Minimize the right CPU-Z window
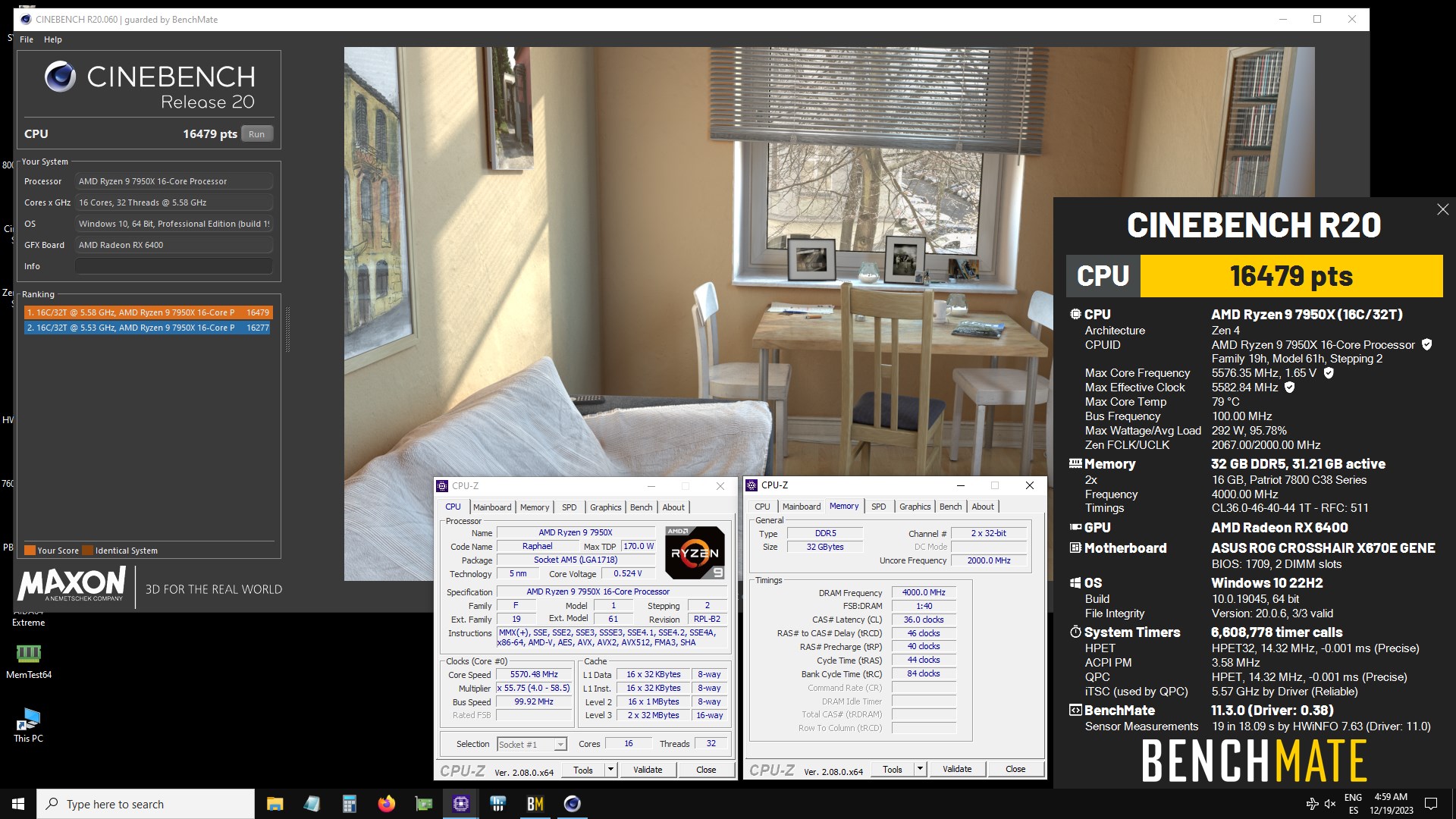 [960, 485]
